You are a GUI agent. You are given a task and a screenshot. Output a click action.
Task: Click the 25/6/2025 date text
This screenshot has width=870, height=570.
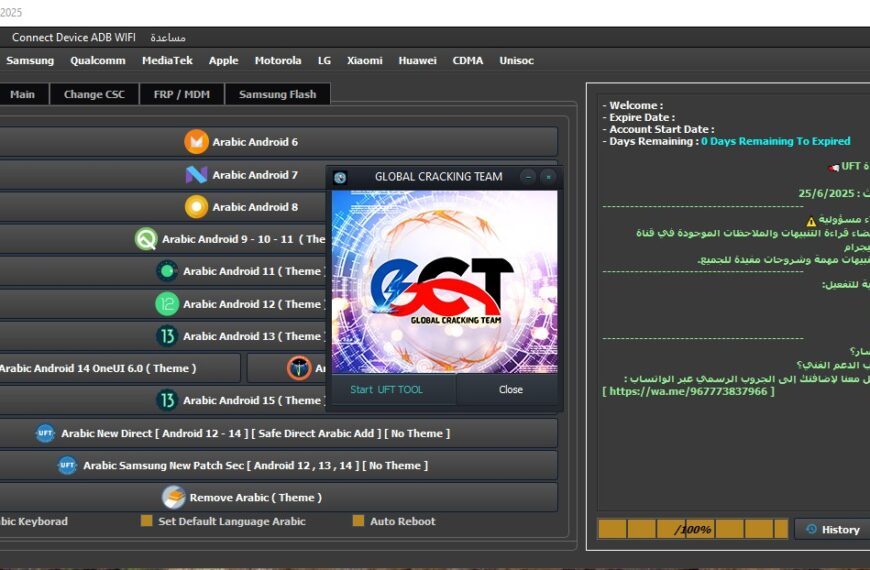pos(826,193)
